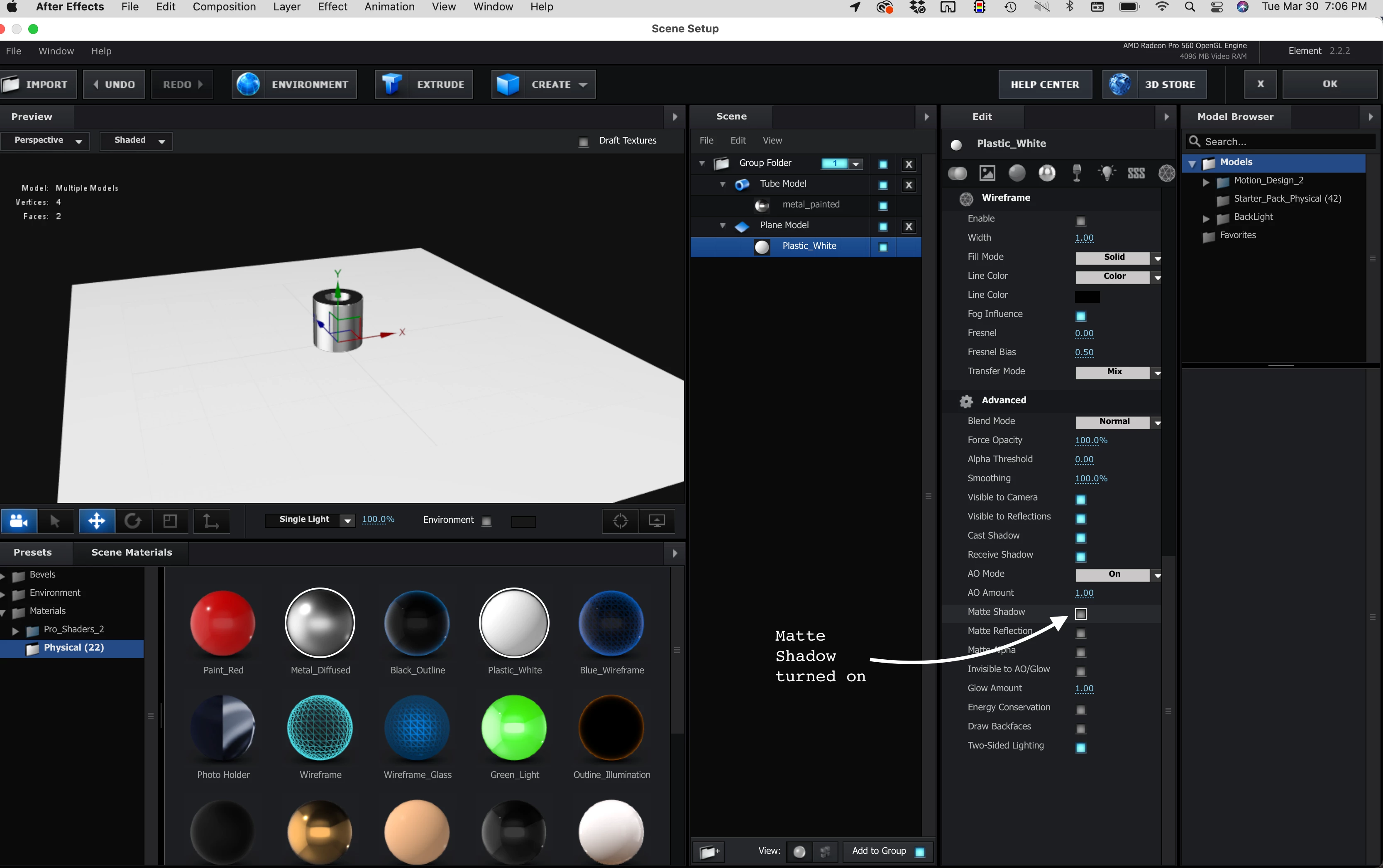Click the illumination light bulb icon
Screen dimensions: 1383x868
point(1106,173)
